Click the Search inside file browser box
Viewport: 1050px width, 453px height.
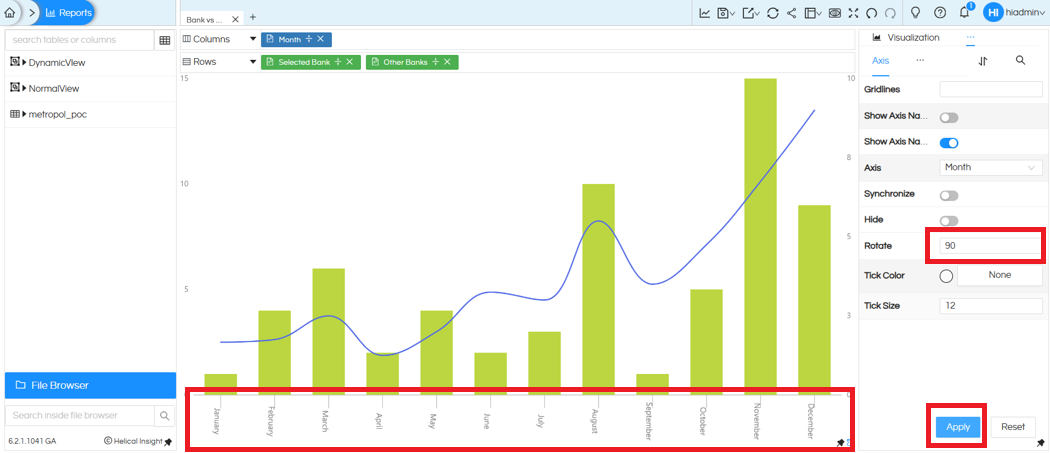[79, 416]
